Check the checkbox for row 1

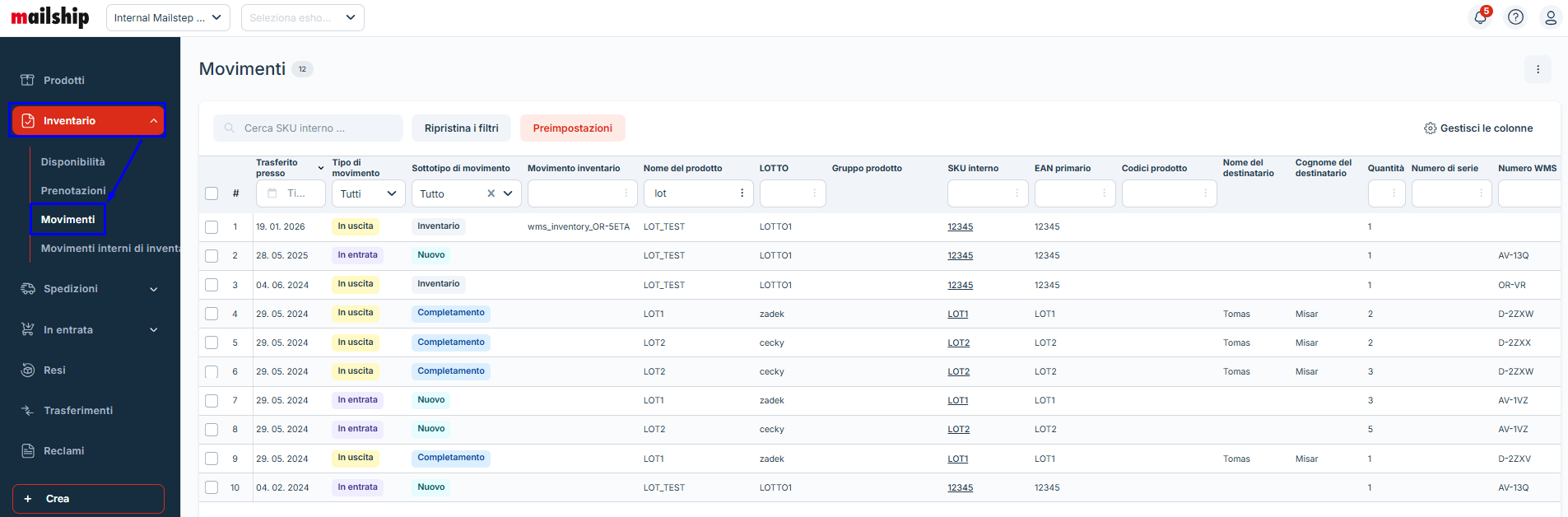click(x=212, y=227)
